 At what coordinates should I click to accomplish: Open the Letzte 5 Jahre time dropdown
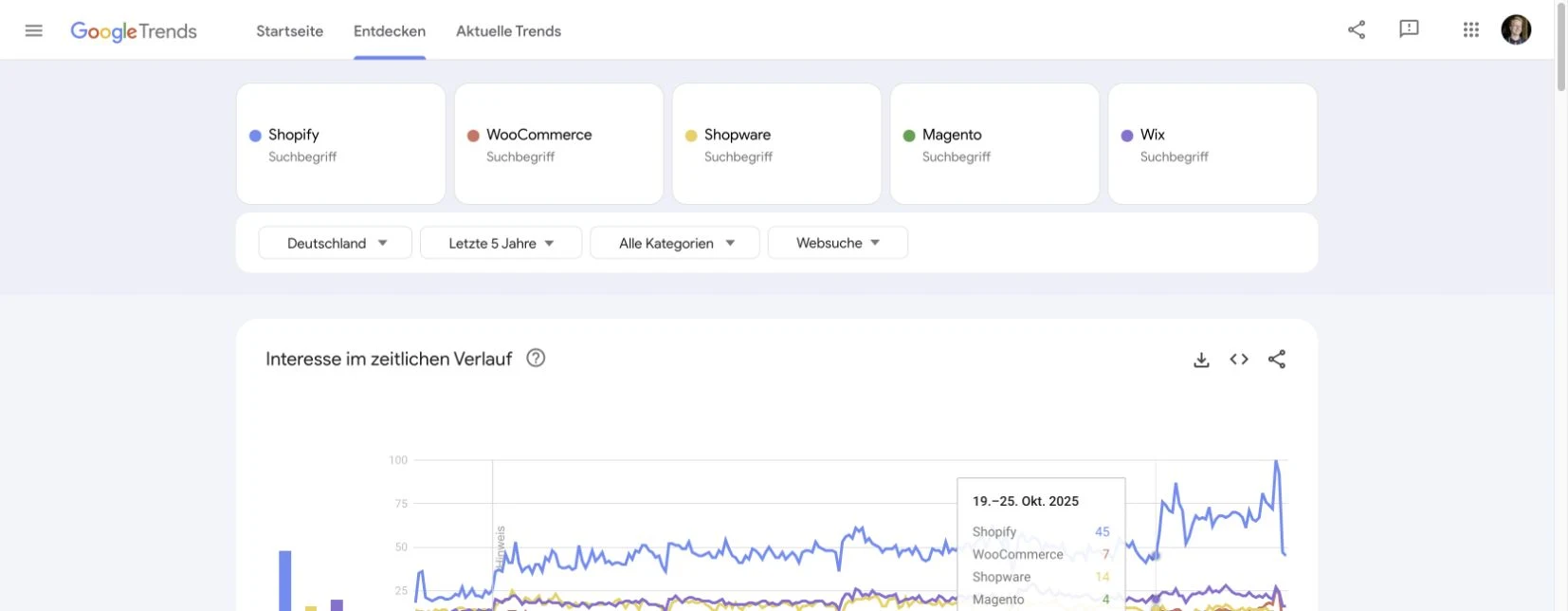(501, 243)
